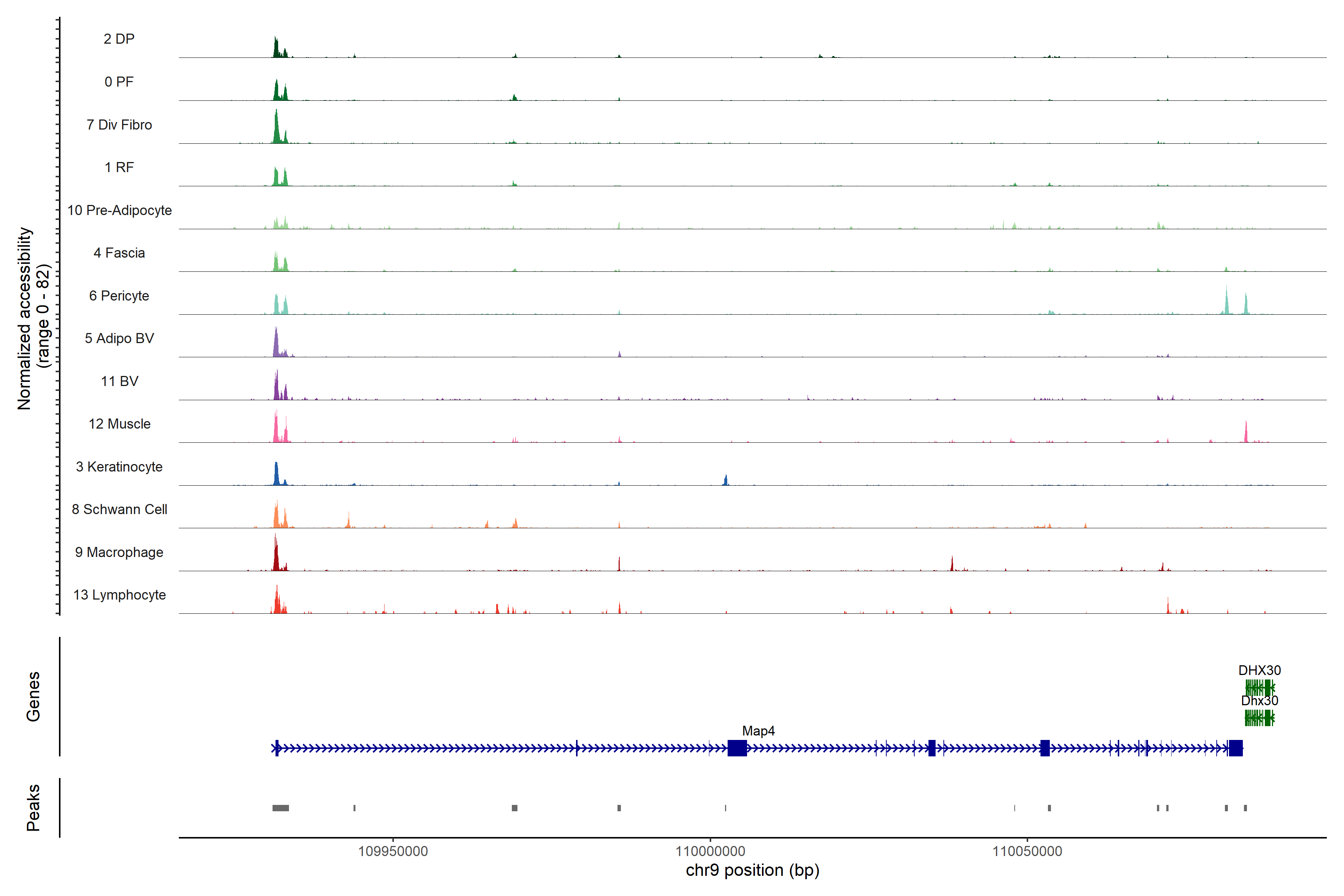
Task: Click the 13 Lymphocyte track label
Action: (x=119, y=595)
